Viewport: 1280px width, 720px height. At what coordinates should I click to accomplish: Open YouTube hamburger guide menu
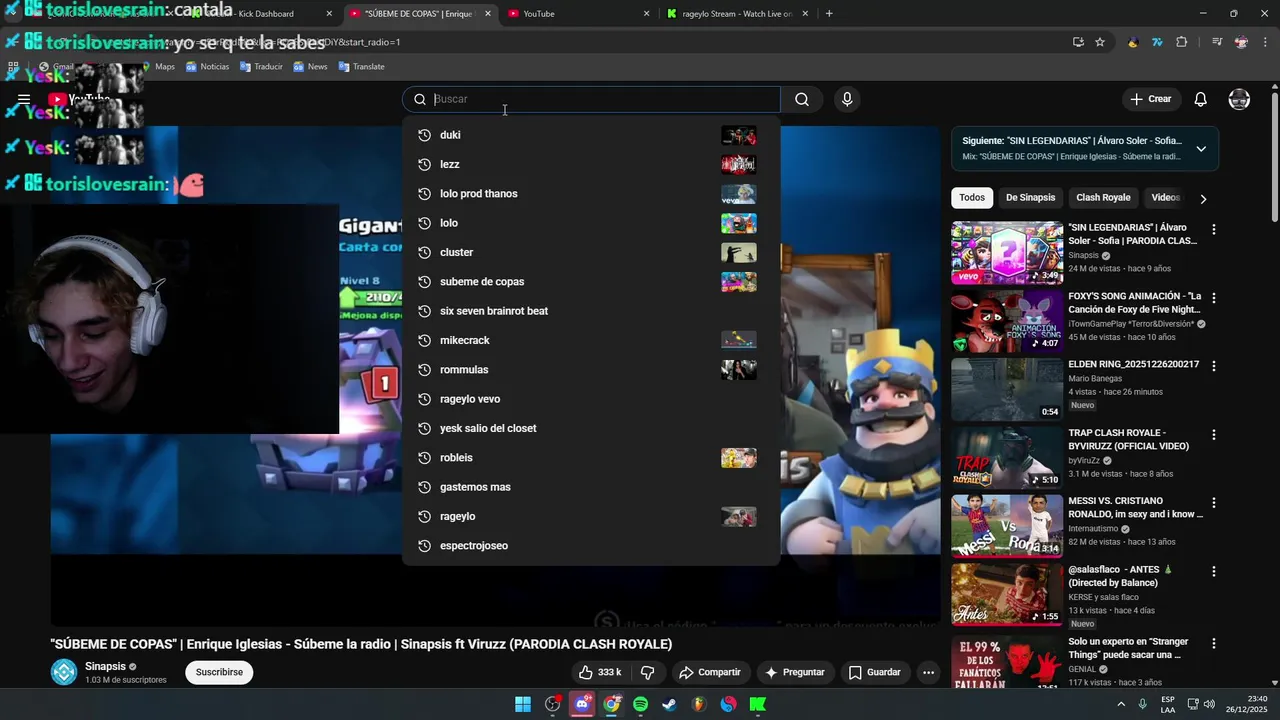(x=24, y=99)
